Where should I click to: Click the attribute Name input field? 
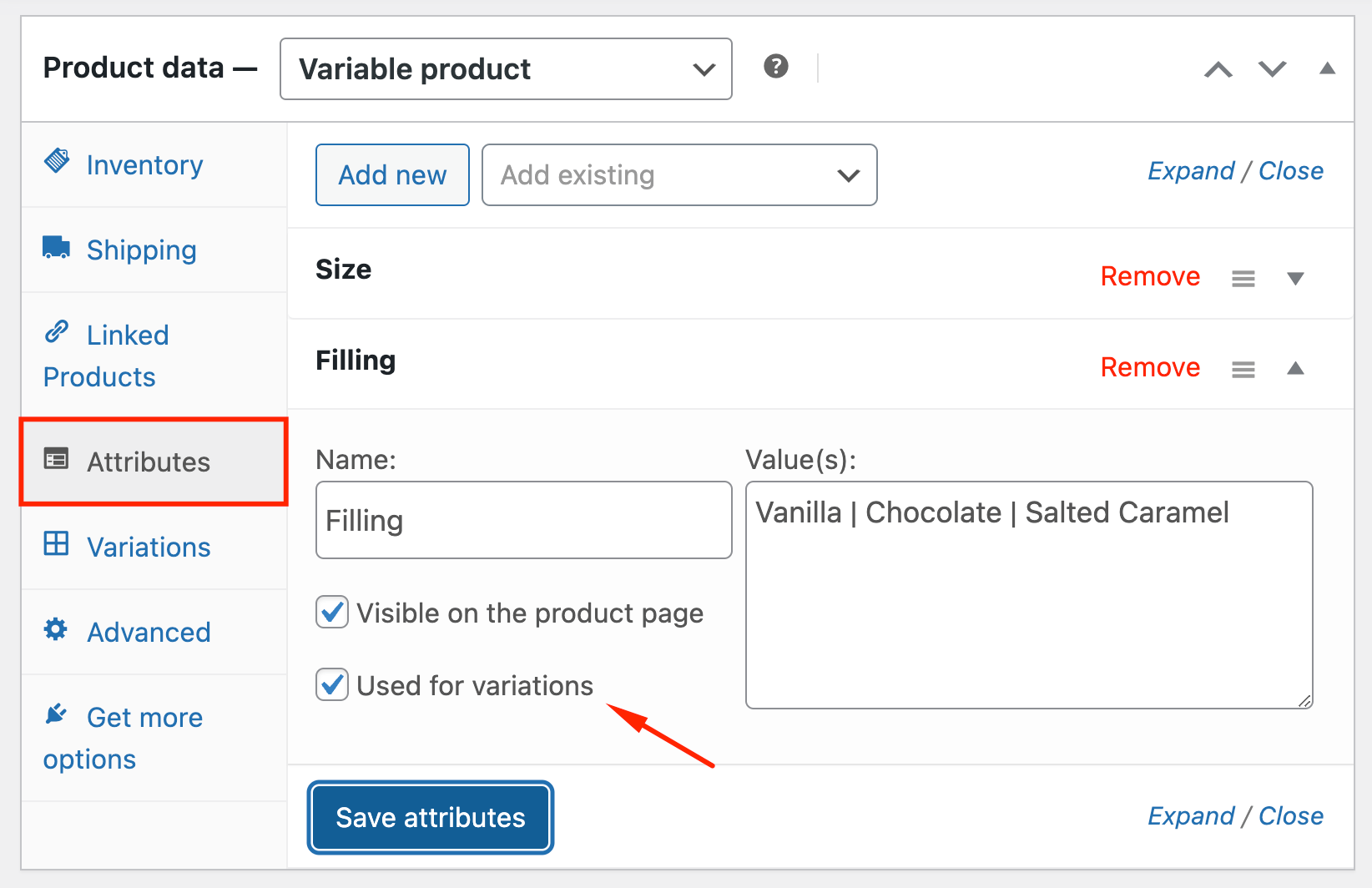pyautogui.click(x=524, y=520)
